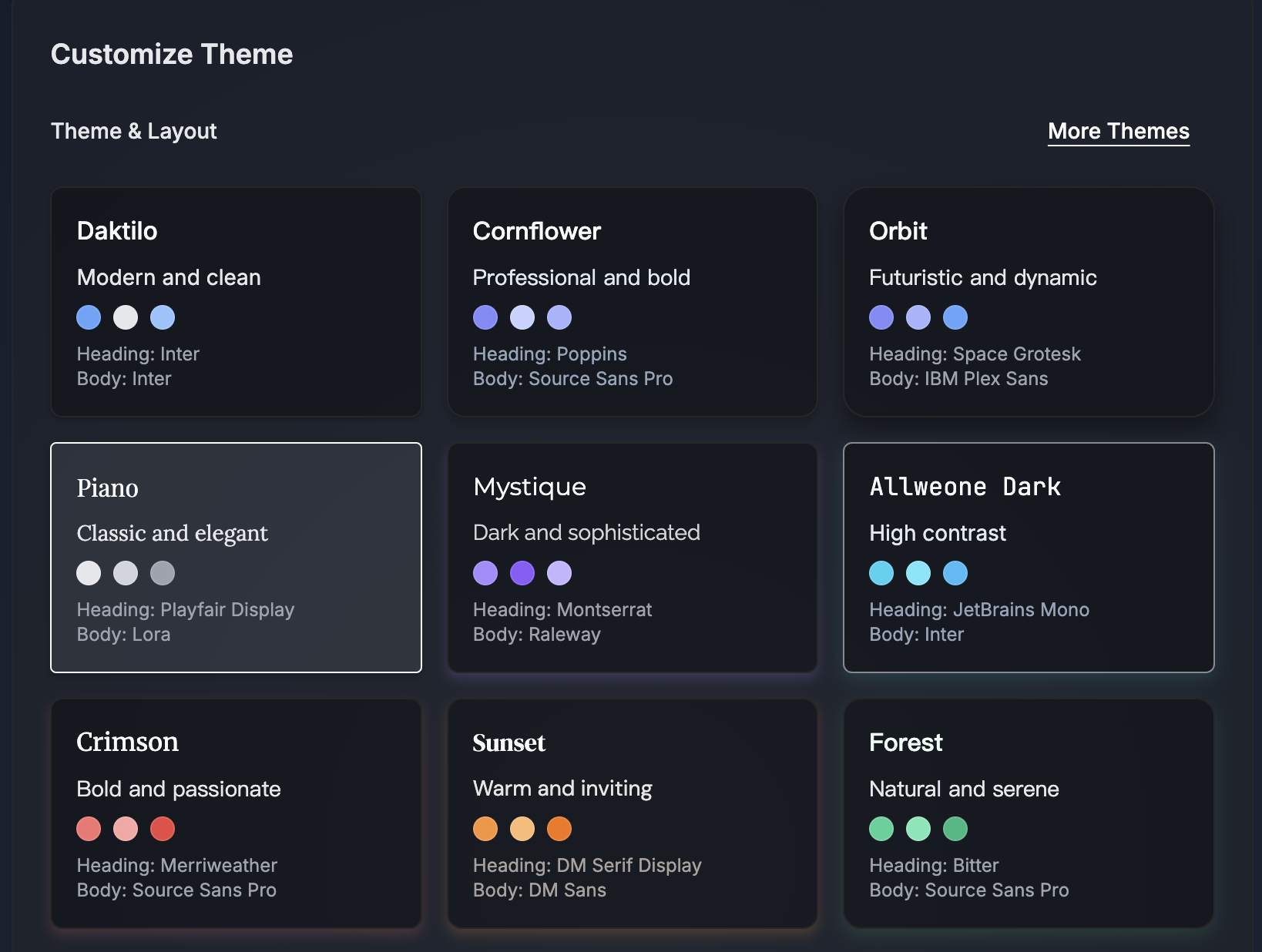This screenshot has height=952, width=1262.
Task: Choose the Cornflower theme card
Action: pyautogui.click(x=632, y=302)
